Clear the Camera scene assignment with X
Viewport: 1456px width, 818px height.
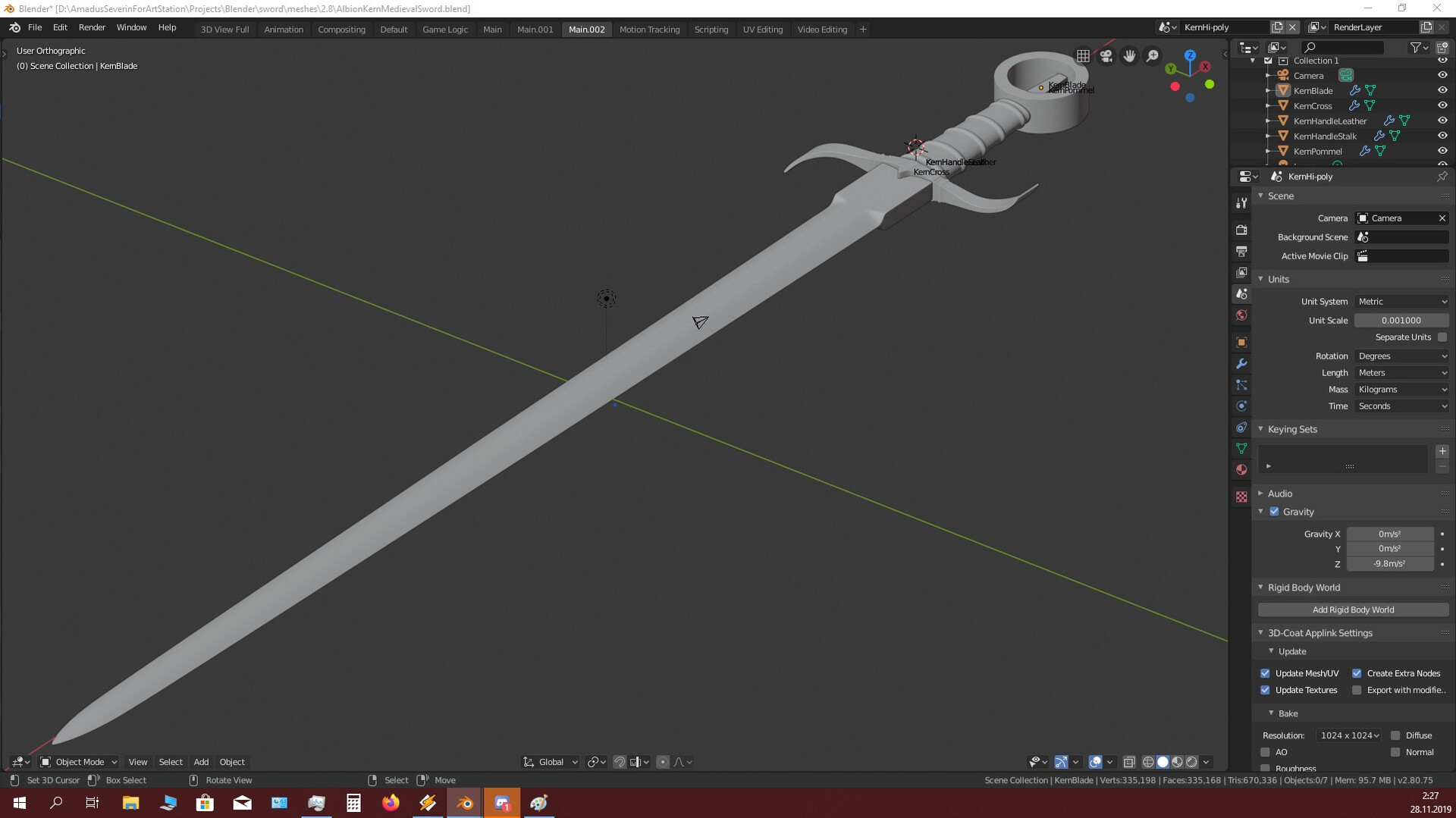(x=1442, y=218)
